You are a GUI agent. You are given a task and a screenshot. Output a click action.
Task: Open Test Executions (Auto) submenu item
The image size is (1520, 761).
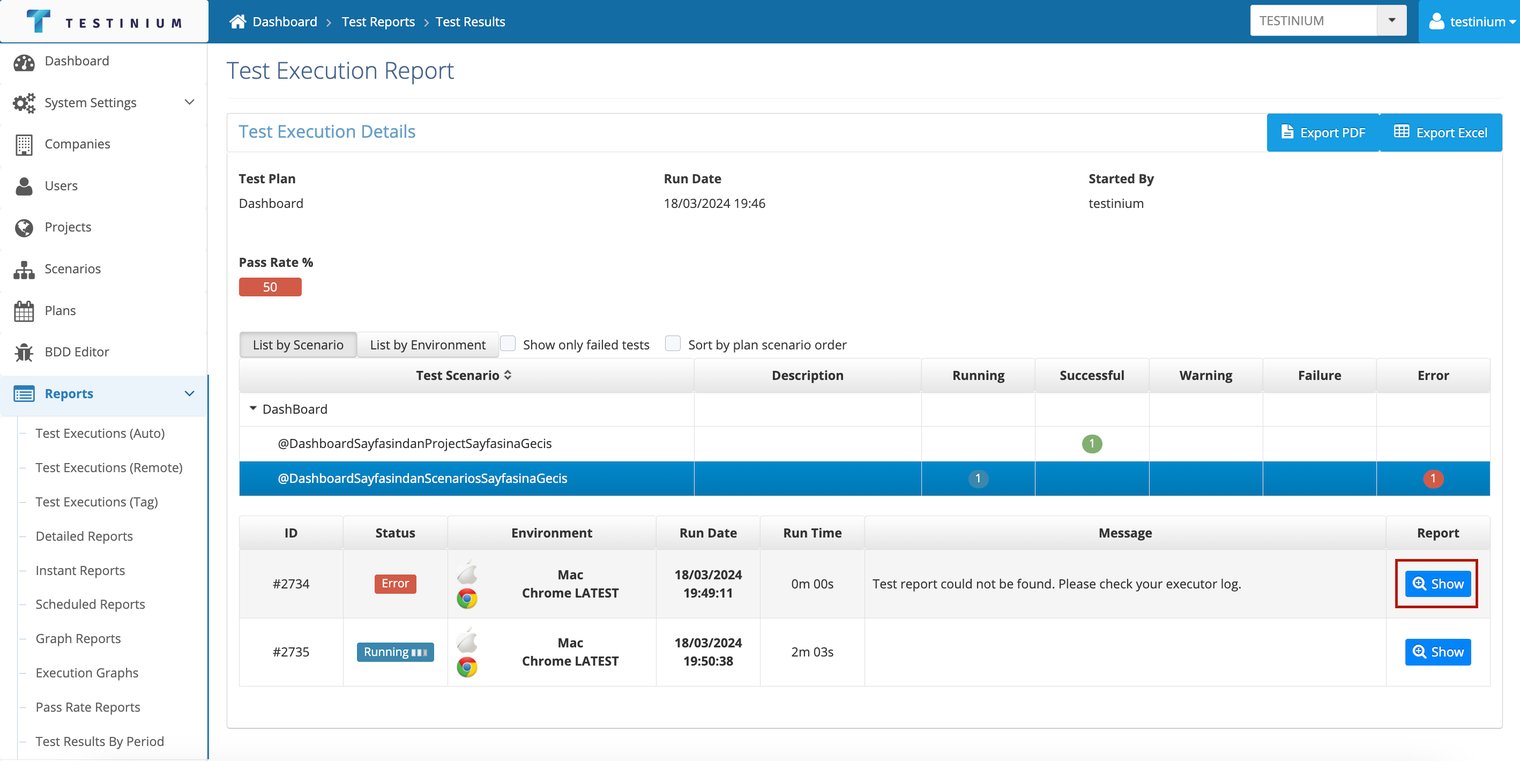100,433
